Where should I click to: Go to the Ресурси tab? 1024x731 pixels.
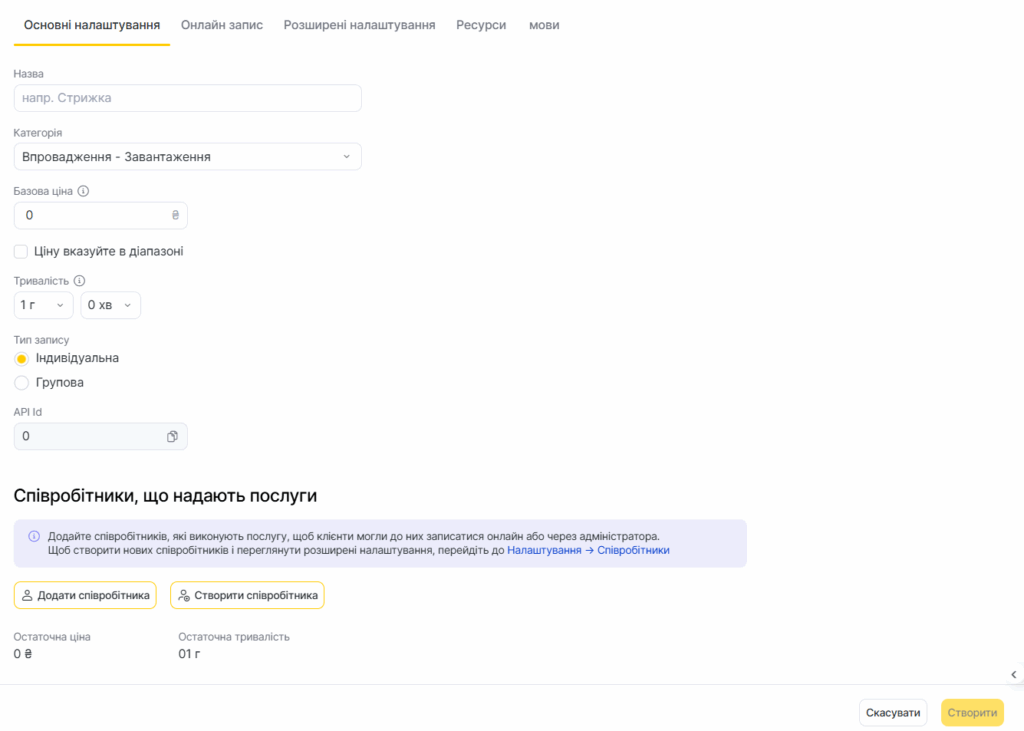pyautogui.click(x=481, y=25)
